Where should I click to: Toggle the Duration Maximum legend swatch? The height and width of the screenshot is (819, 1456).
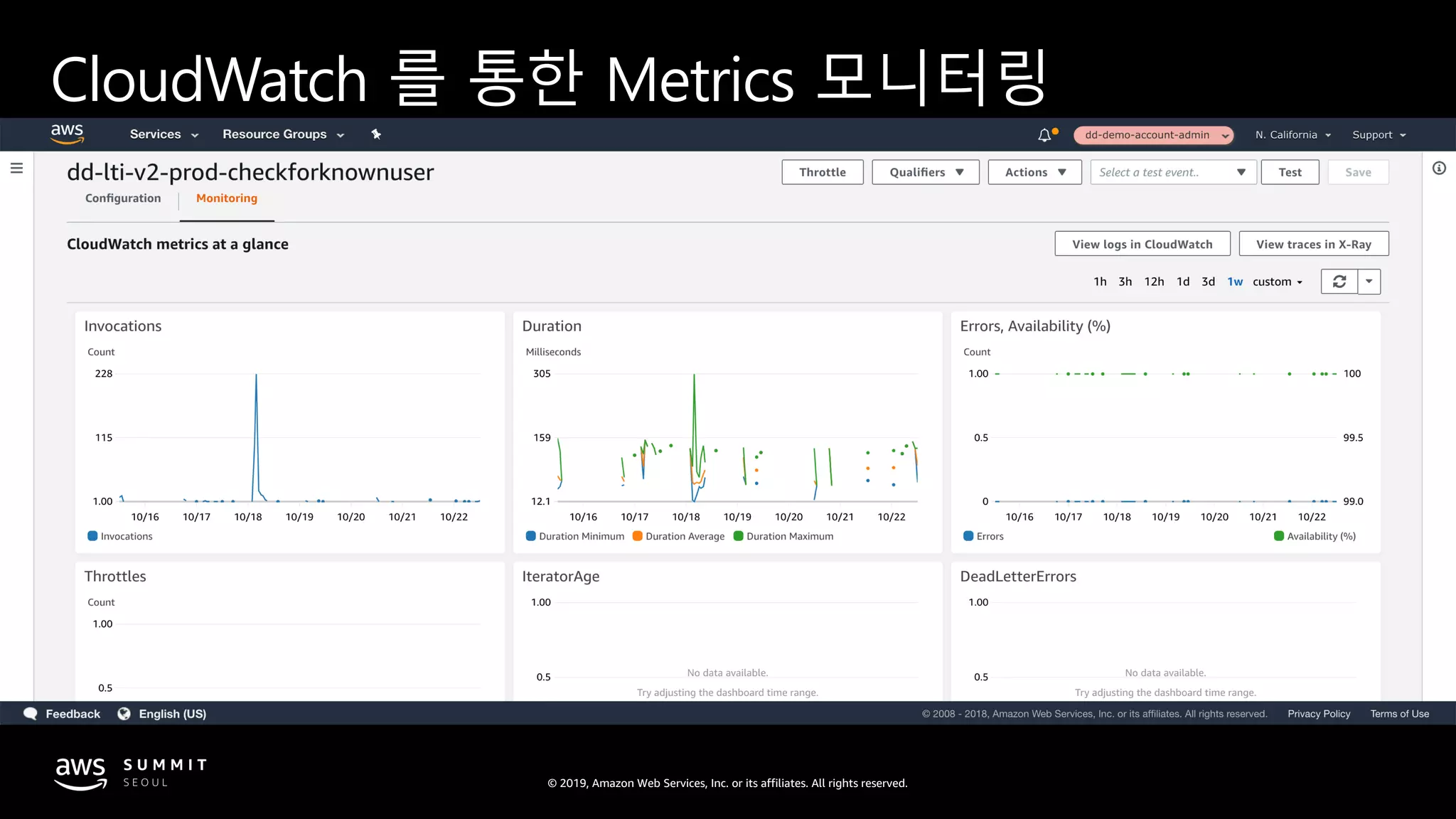[x=738, y=536]
